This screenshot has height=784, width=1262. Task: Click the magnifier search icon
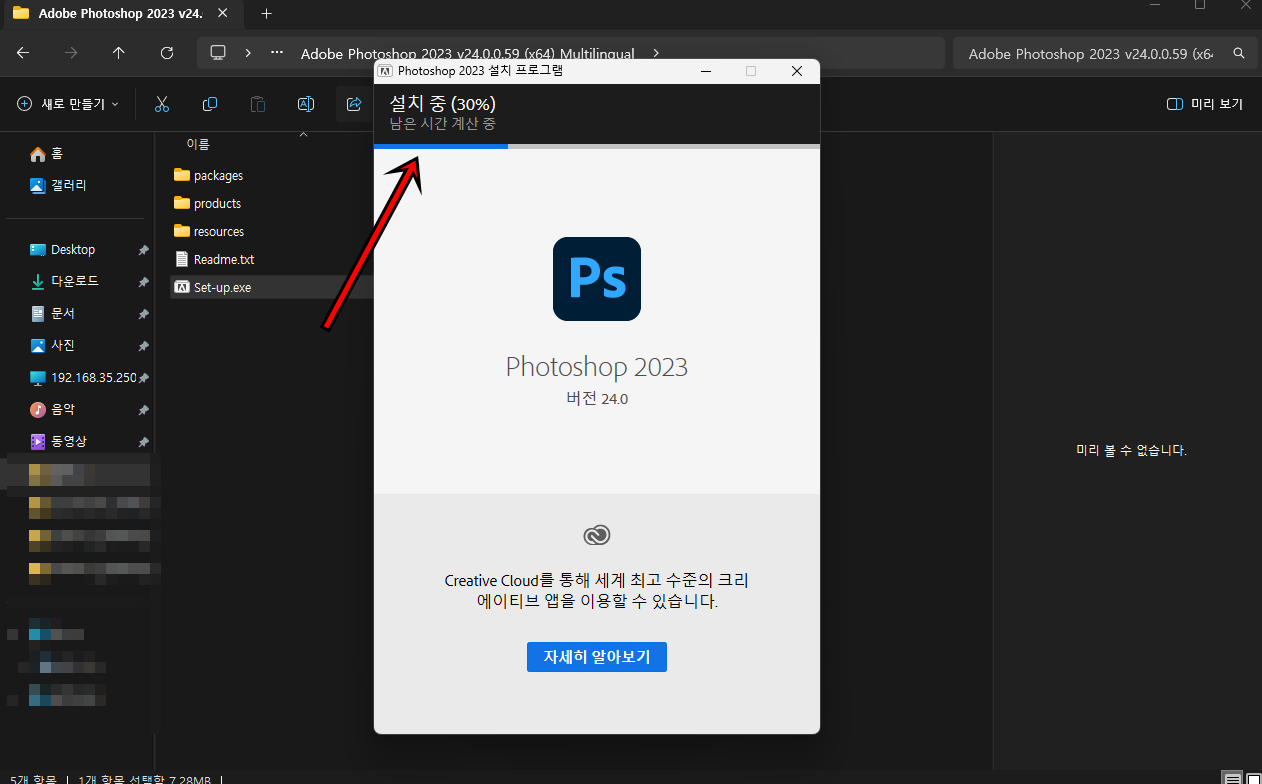click(1239, 54)
